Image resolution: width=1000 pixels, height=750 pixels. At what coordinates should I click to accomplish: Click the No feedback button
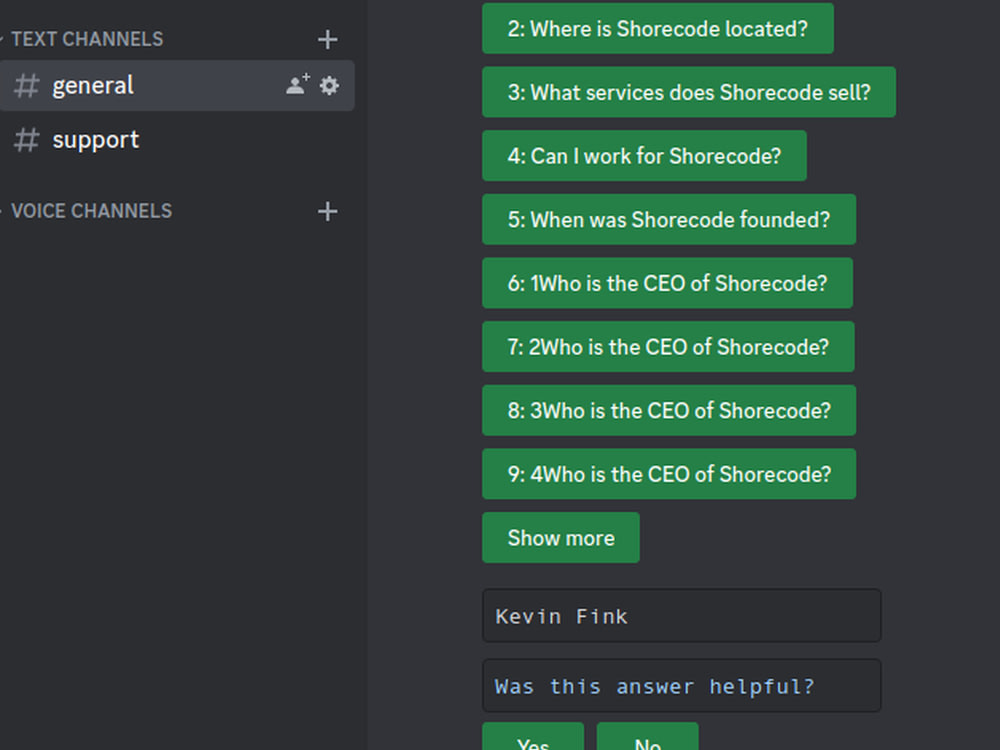[x=647, y=741]
